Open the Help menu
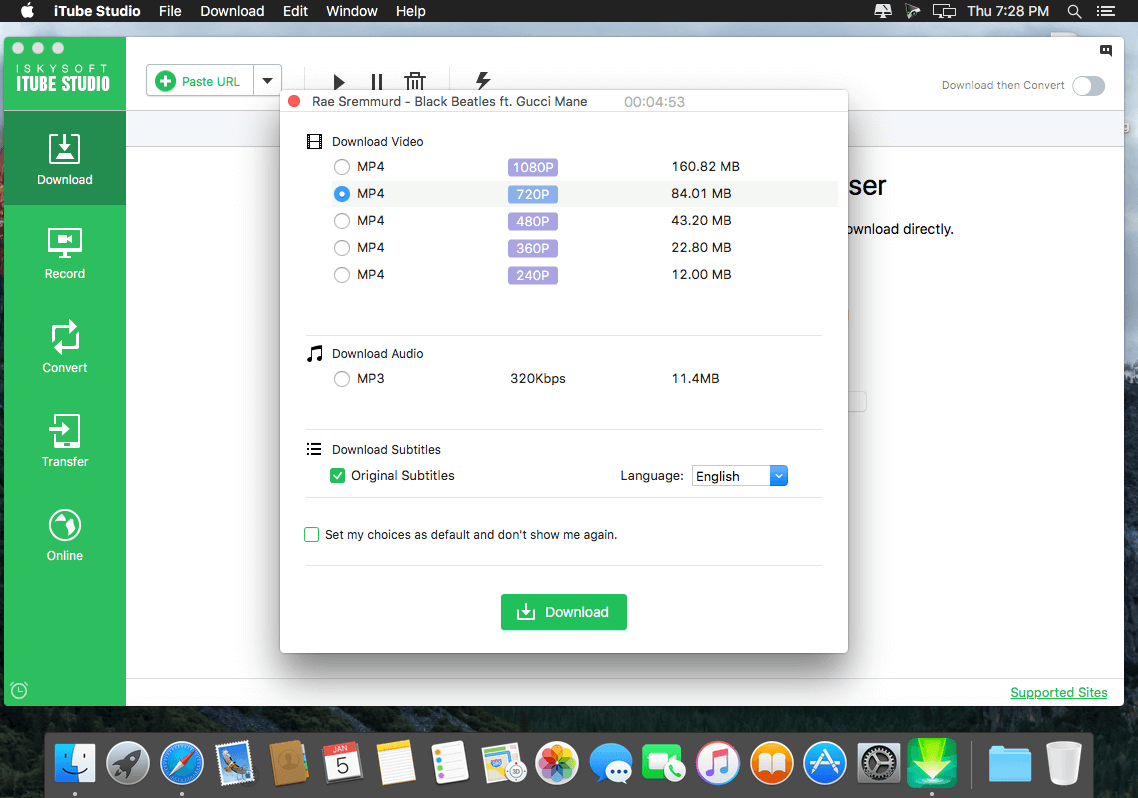 (411, 11)
